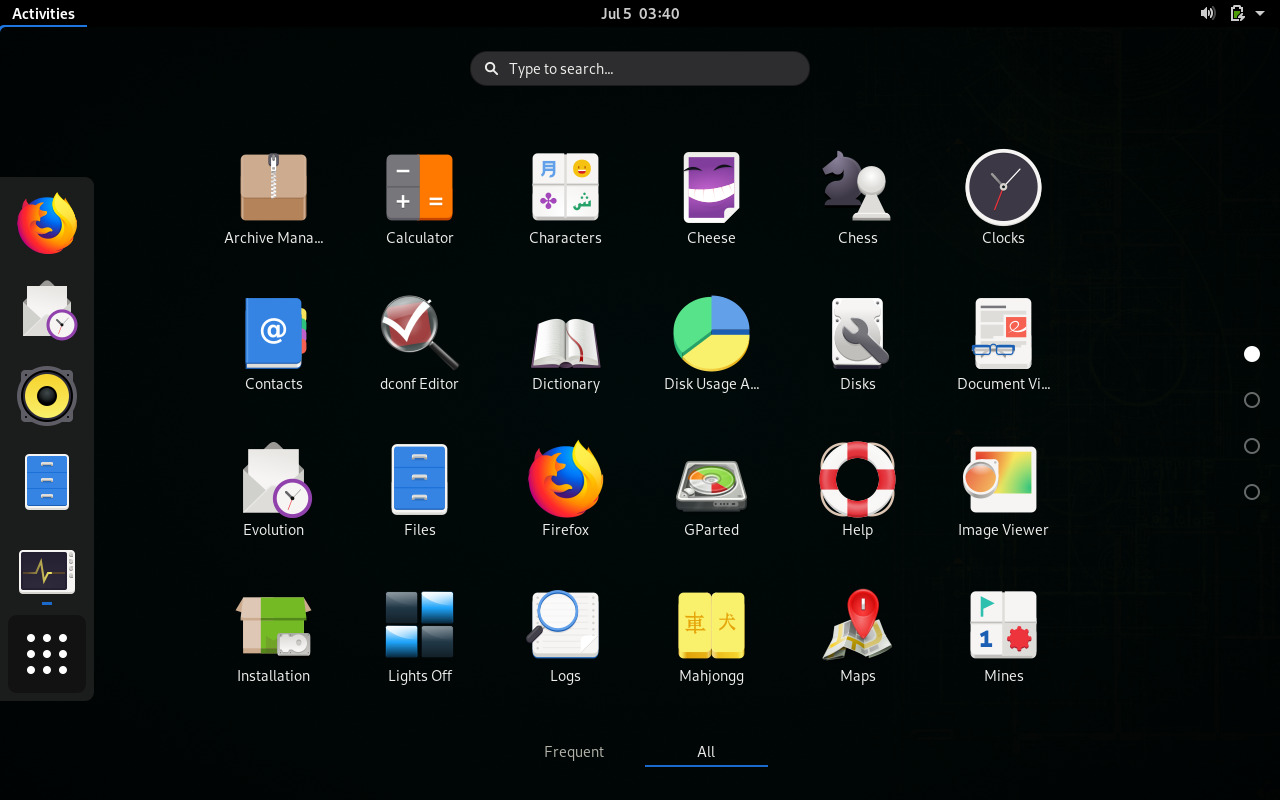This screenshot has width=1280, height=800.
Task: Switch to the Frequent apps tab
Action: pyautogui.click(x=574, y=751)
